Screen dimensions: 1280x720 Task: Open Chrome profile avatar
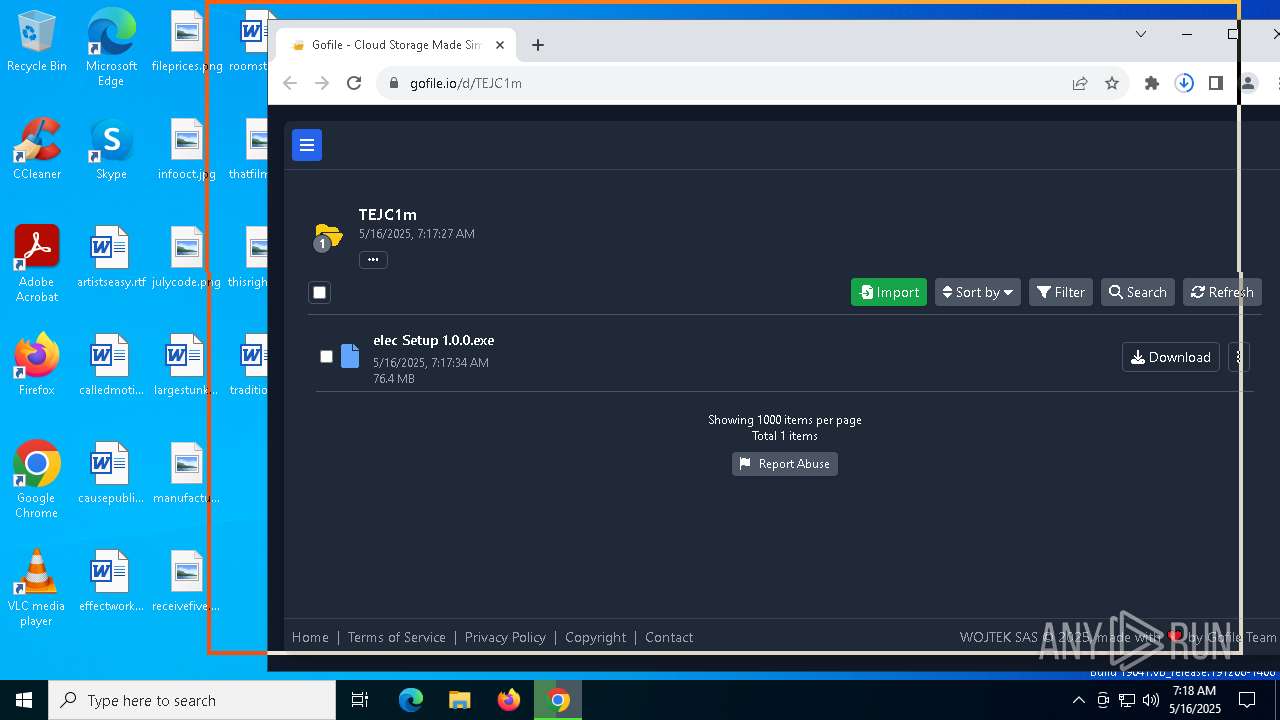click(1248, 84)
